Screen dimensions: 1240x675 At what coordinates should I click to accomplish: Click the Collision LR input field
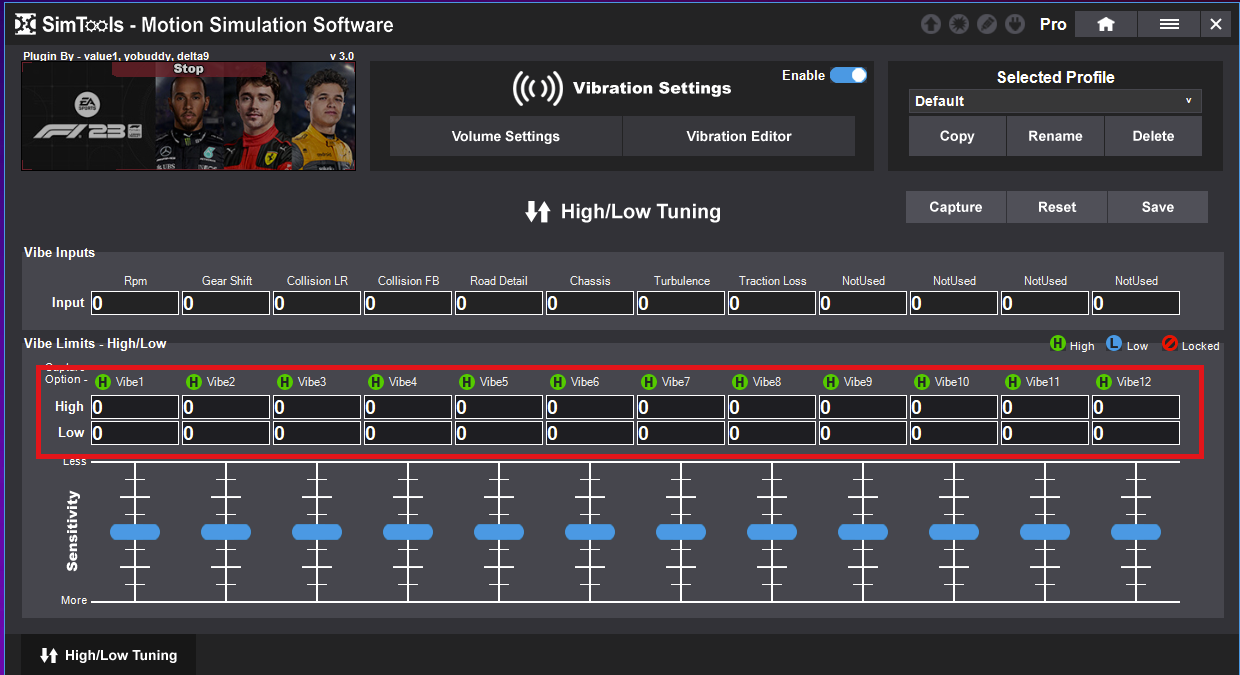point(317,303)
